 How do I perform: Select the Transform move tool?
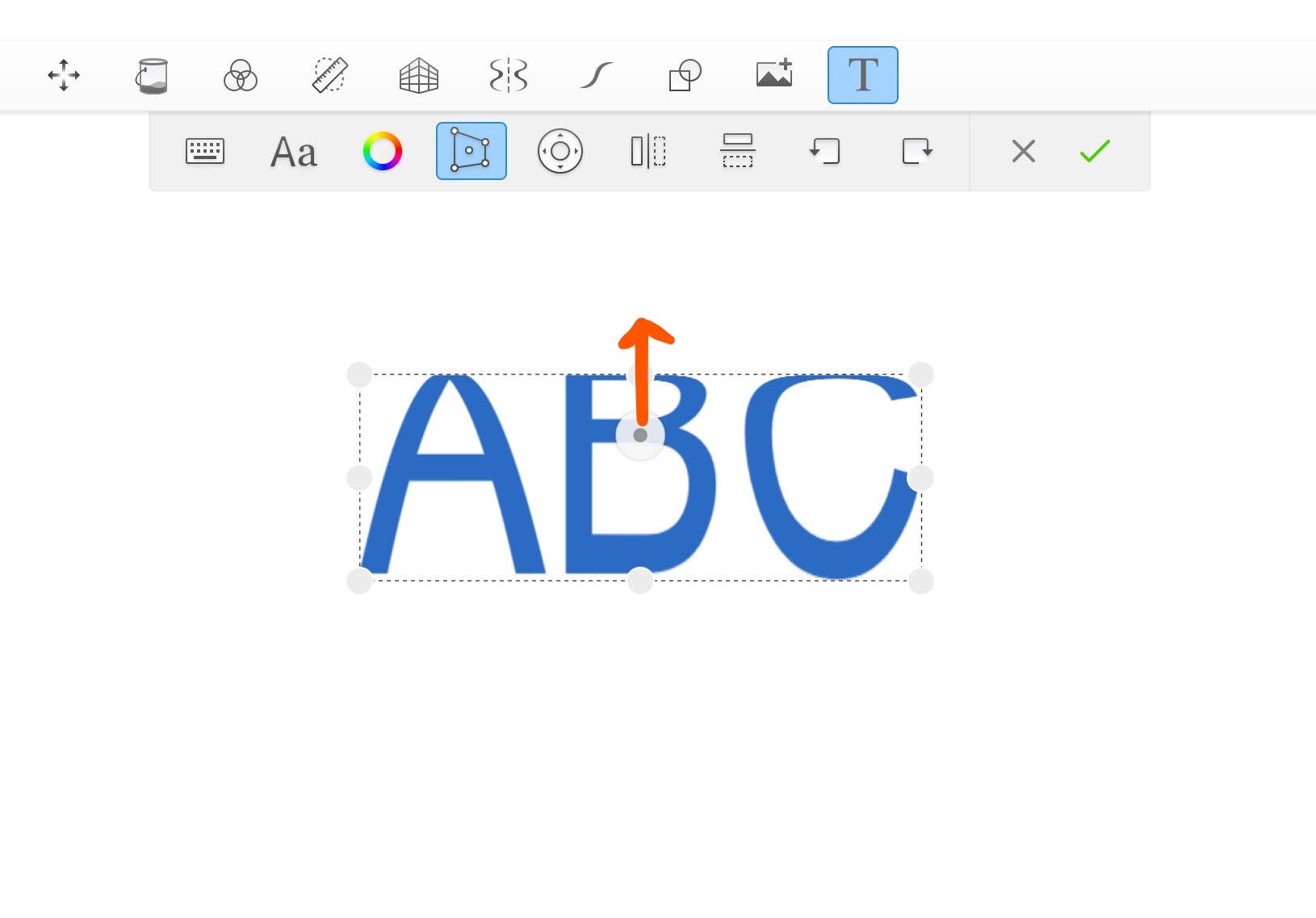[x=64, y=75]
